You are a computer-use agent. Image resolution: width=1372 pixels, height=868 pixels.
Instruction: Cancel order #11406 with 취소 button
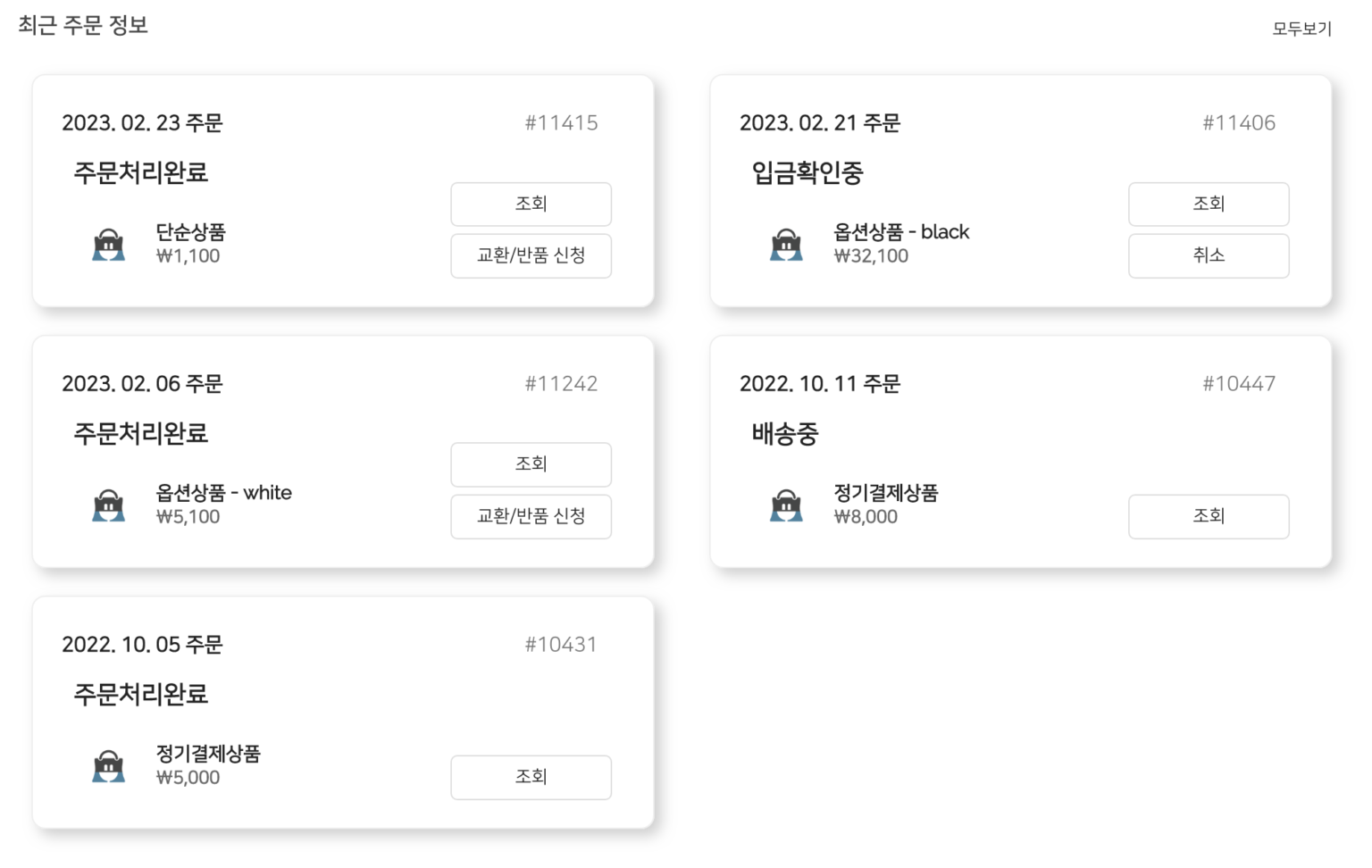click(x=1208, y=256)
